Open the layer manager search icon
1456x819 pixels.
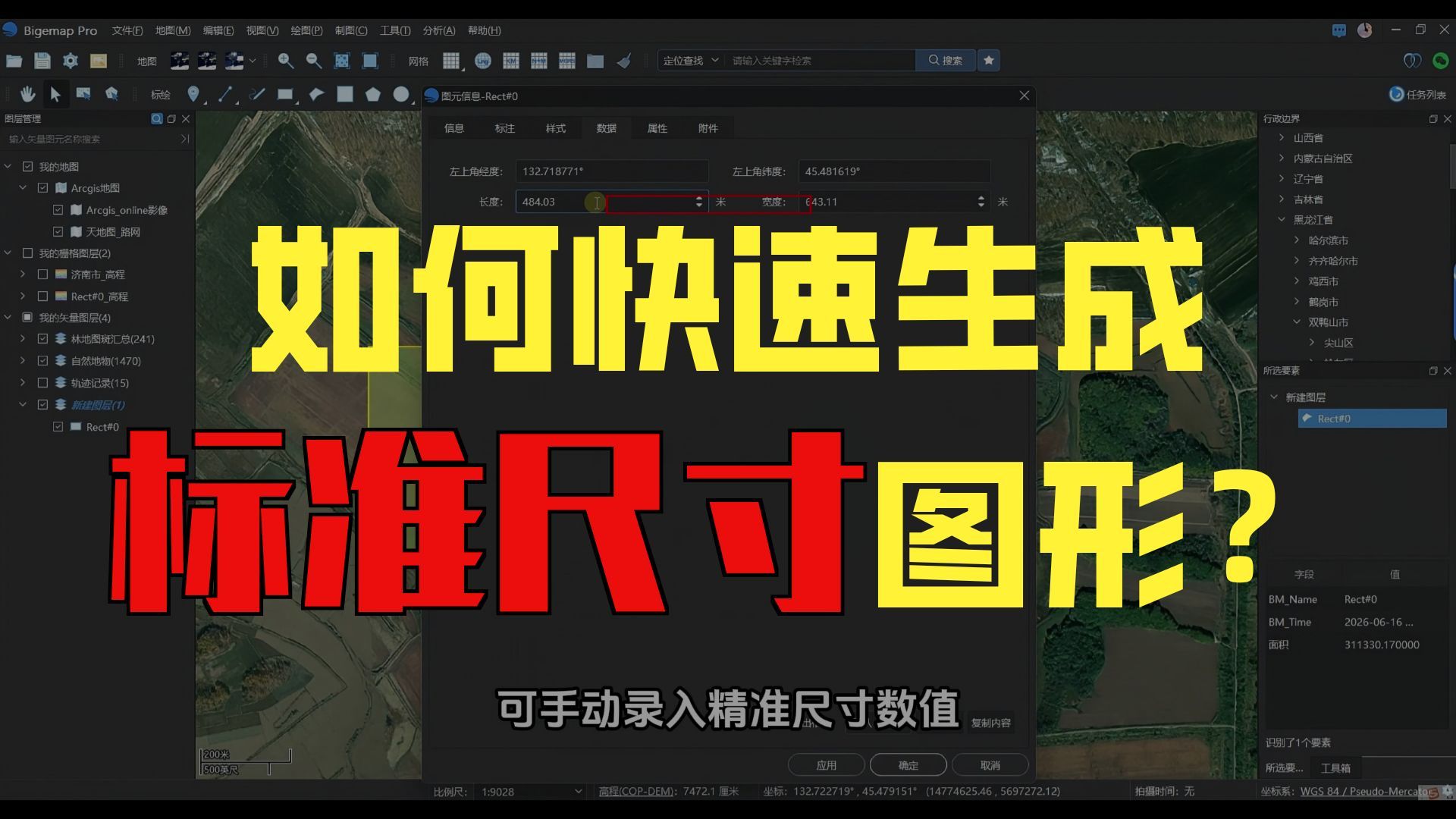(157, 119)
